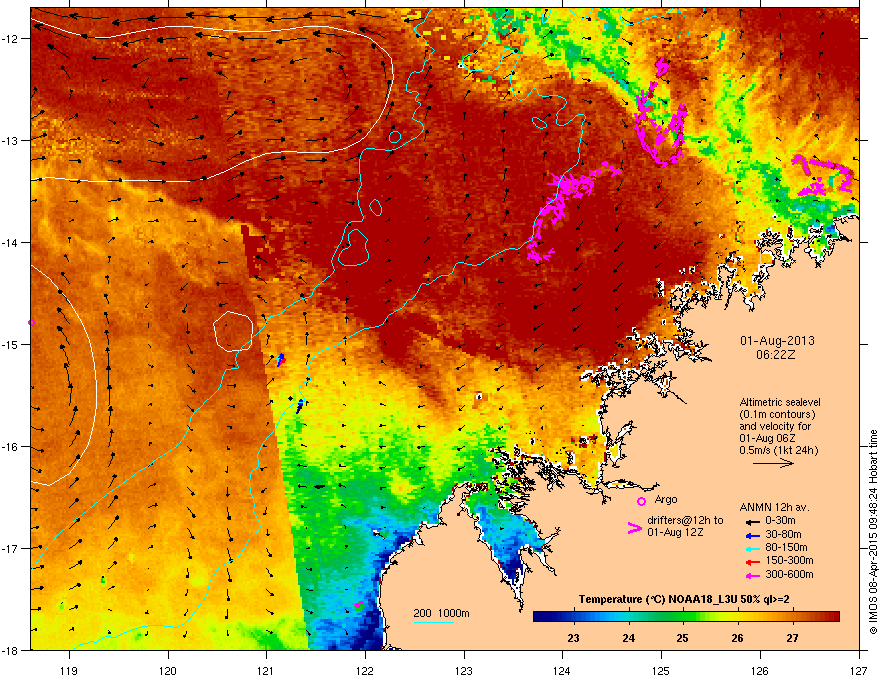Click the longitude axis label "119"

pos(69,670)
